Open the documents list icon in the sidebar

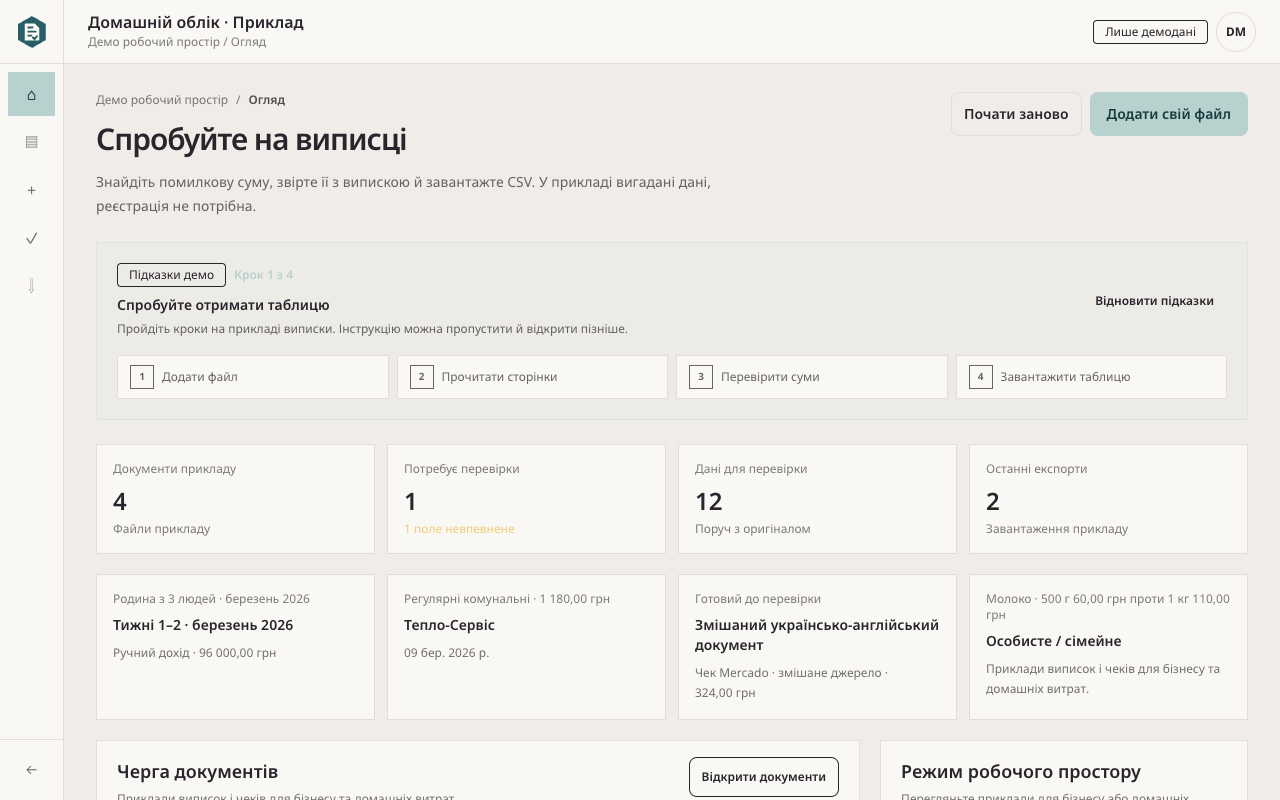(32, 142)
